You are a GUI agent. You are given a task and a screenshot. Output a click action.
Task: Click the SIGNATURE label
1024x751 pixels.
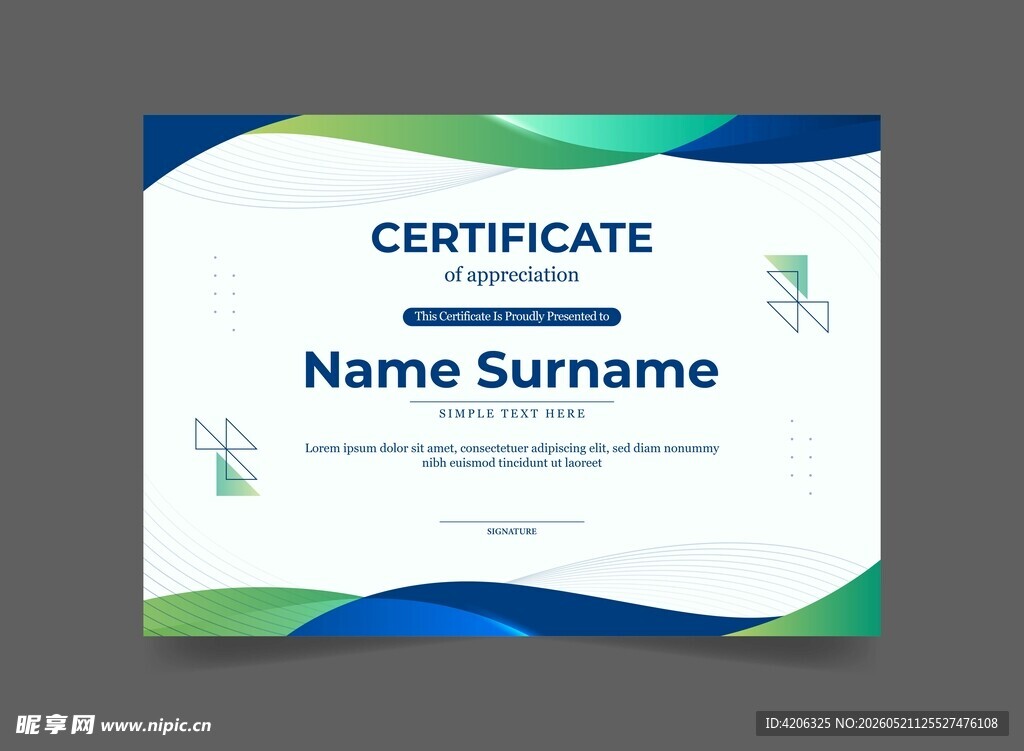512,532
